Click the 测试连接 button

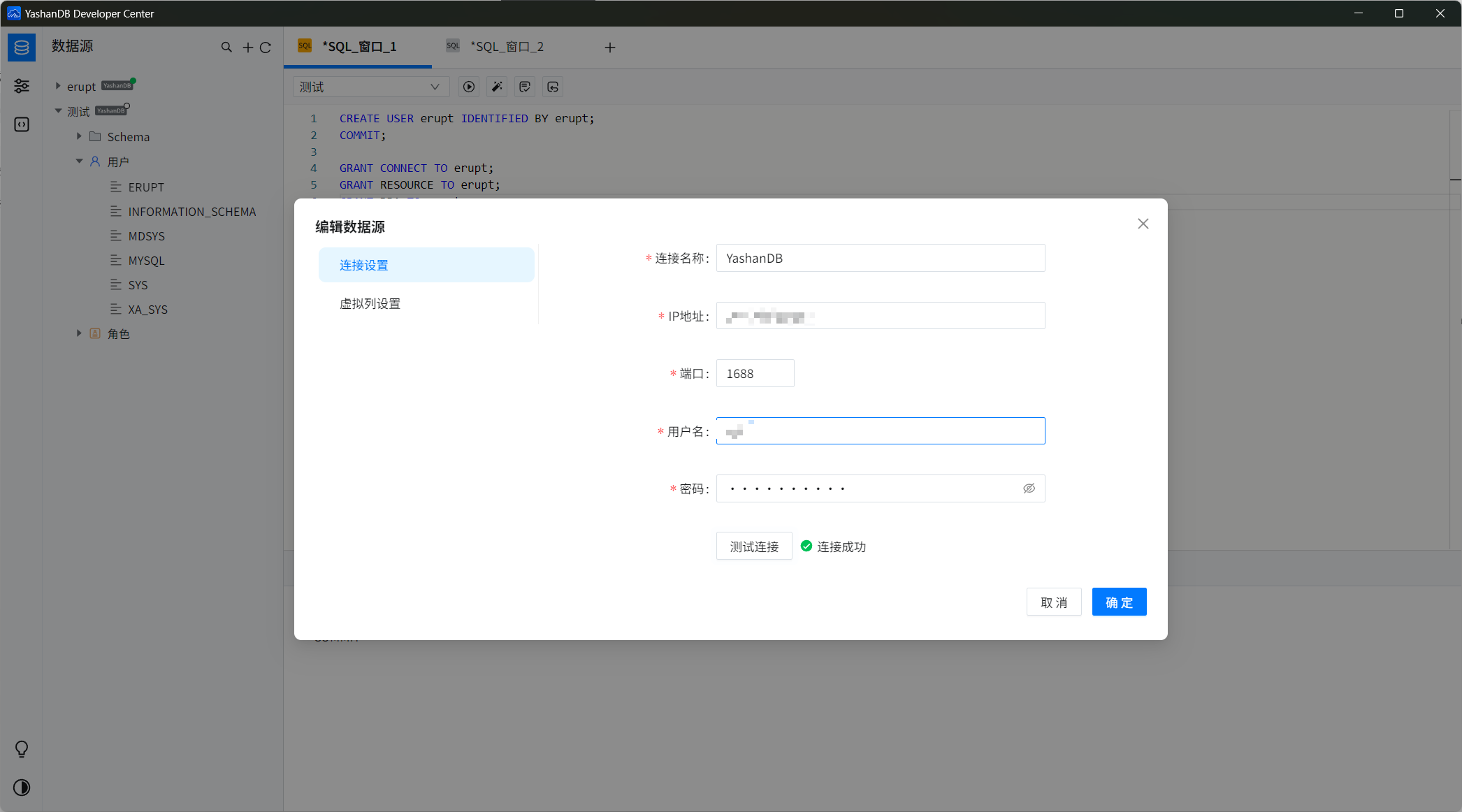pos(754,546)
